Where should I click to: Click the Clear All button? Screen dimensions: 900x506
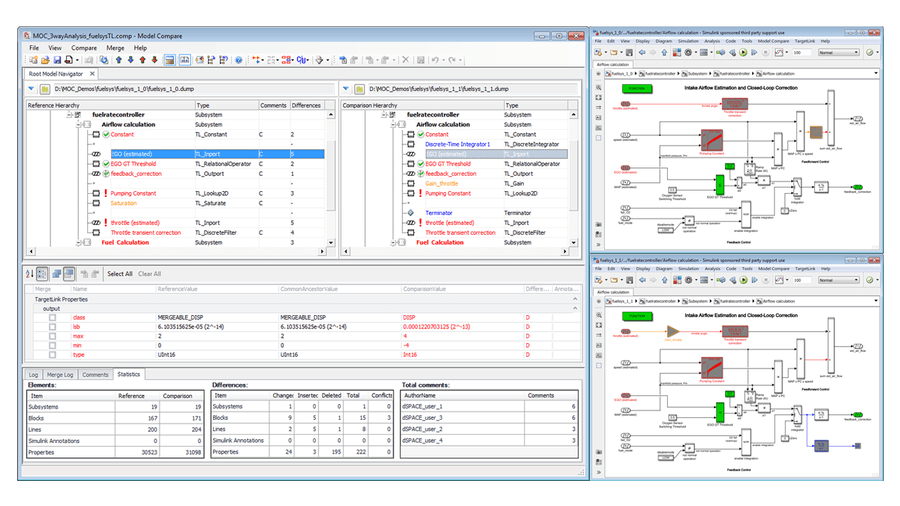pos(149,274)
